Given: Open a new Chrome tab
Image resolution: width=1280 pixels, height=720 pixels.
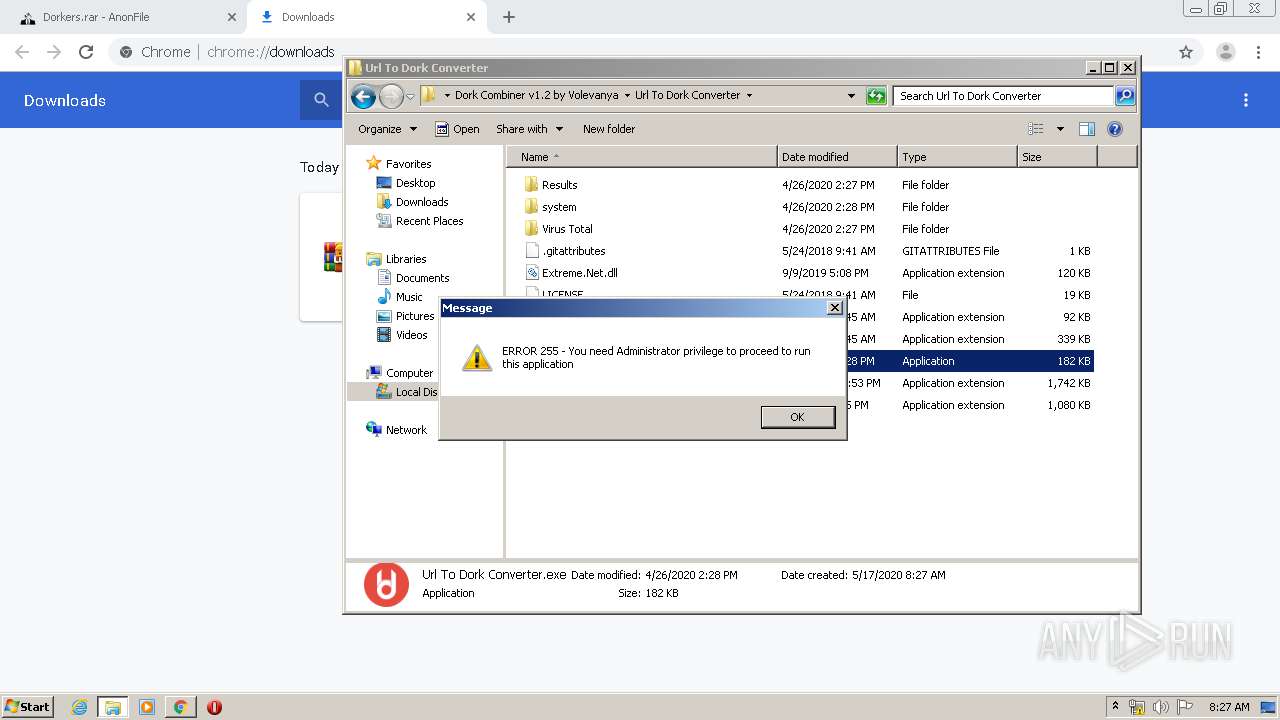Looking at the screenshot, I should click(x=509, y=17).
